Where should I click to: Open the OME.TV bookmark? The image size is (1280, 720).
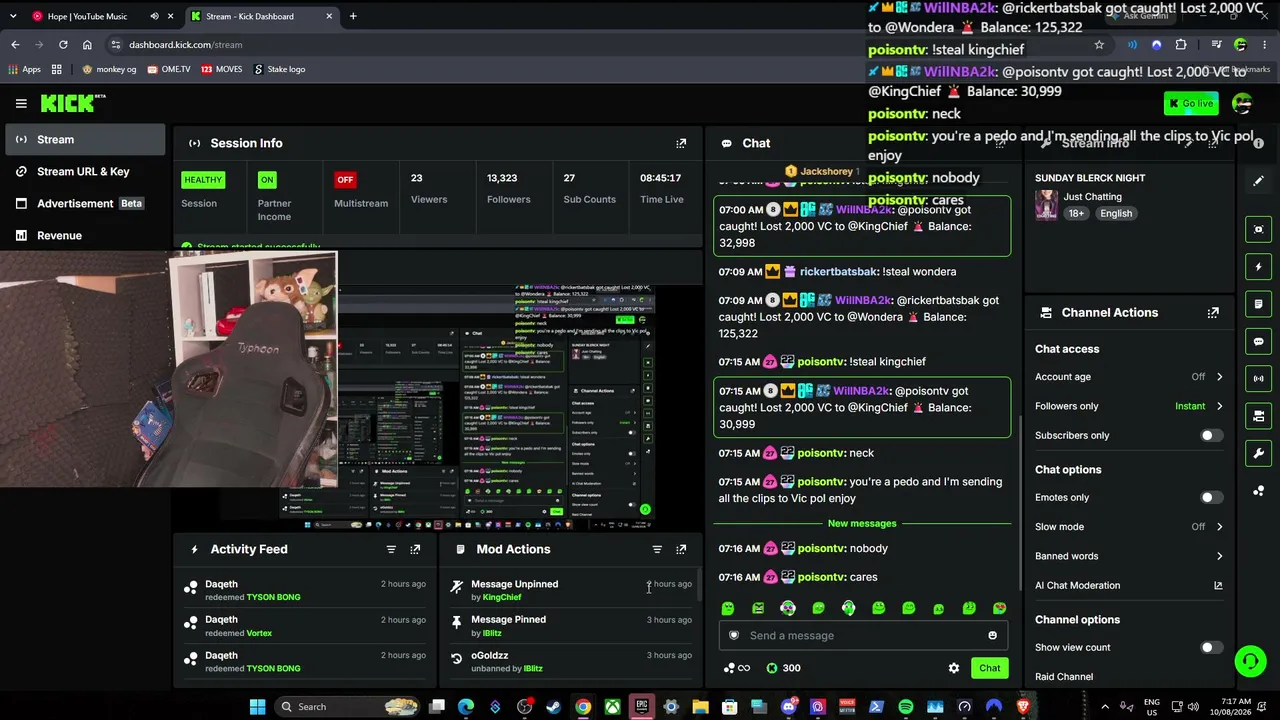click(168, 69)
